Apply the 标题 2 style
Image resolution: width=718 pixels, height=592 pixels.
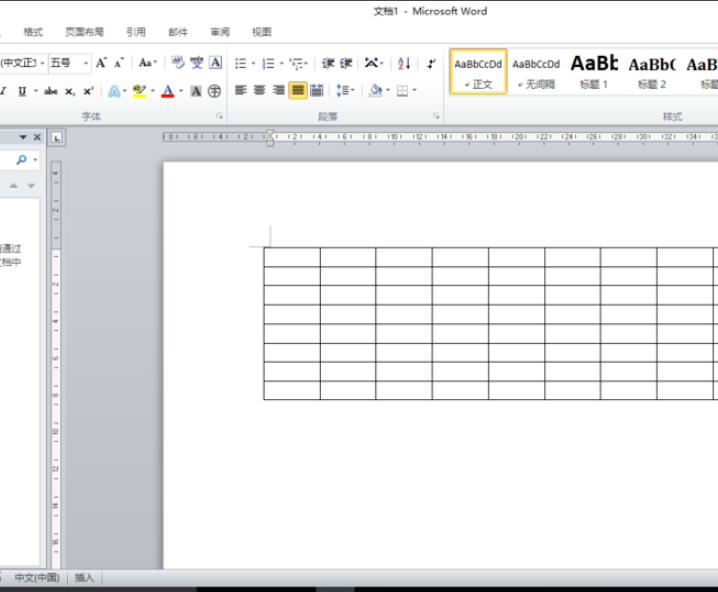pyautogui.click(x=652, y=72)
